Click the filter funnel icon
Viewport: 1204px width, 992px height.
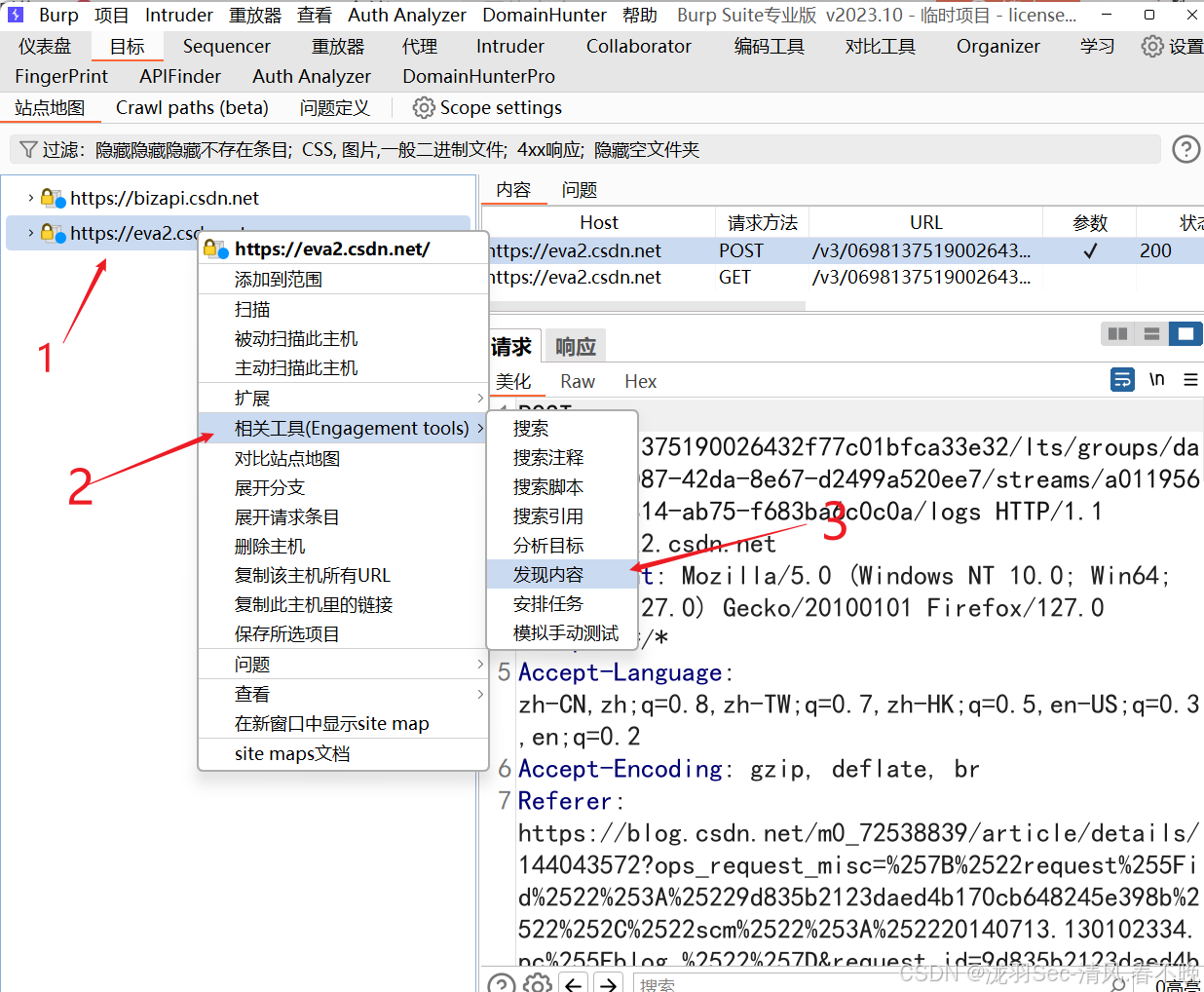(x=28, y=149)
